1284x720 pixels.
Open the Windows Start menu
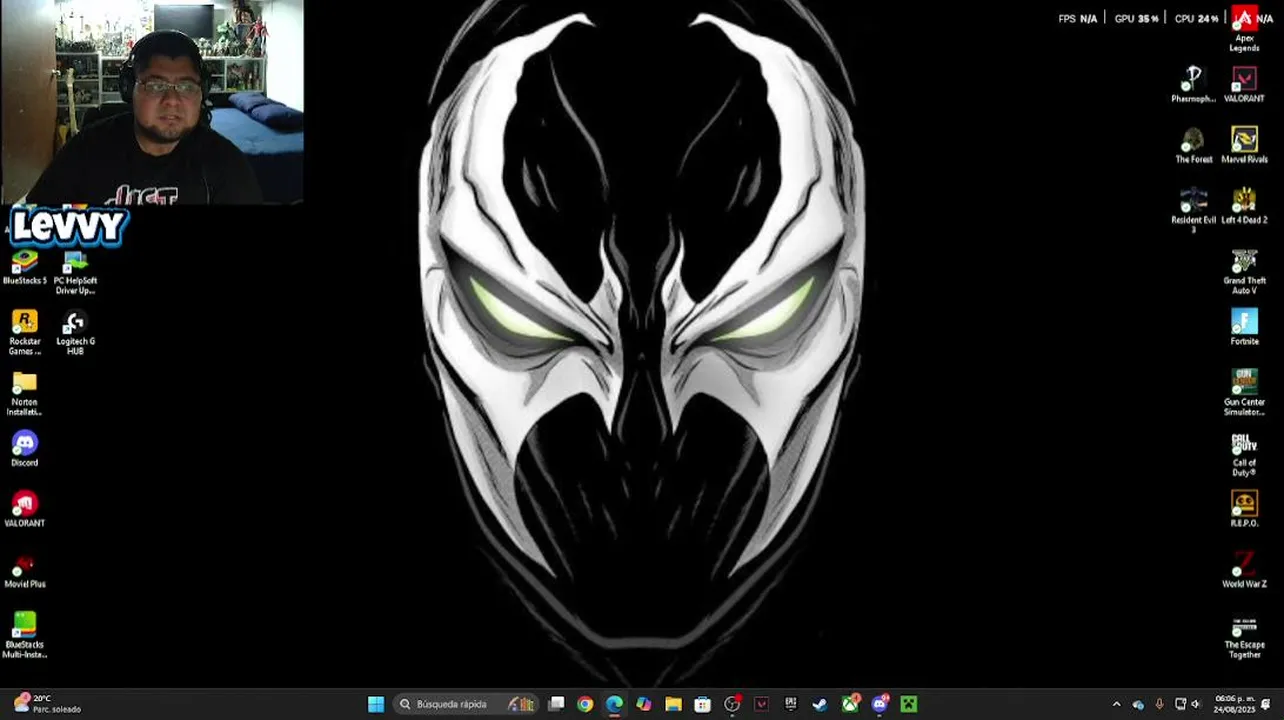click(376, 704)
